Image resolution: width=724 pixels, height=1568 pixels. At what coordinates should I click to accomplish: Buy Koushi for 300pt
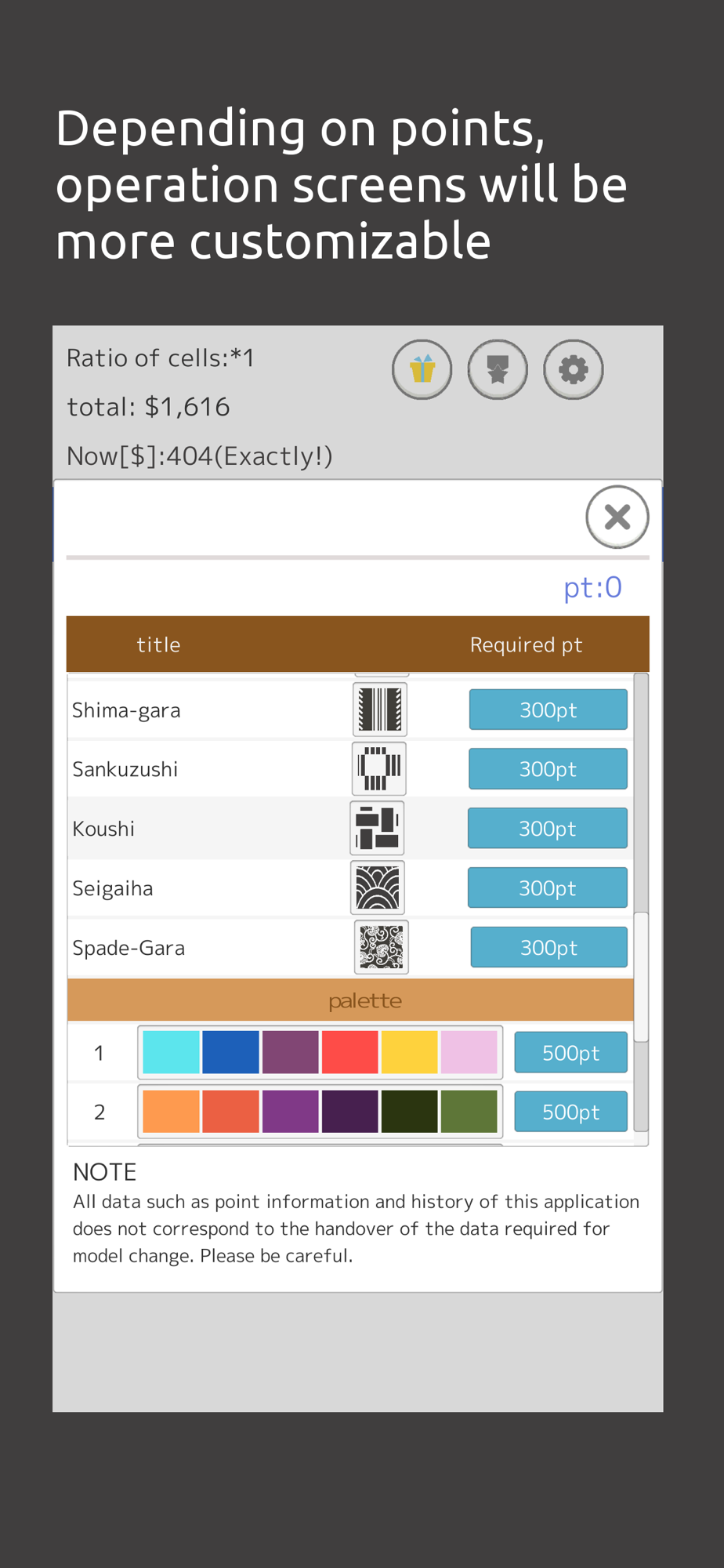(548, 829)
